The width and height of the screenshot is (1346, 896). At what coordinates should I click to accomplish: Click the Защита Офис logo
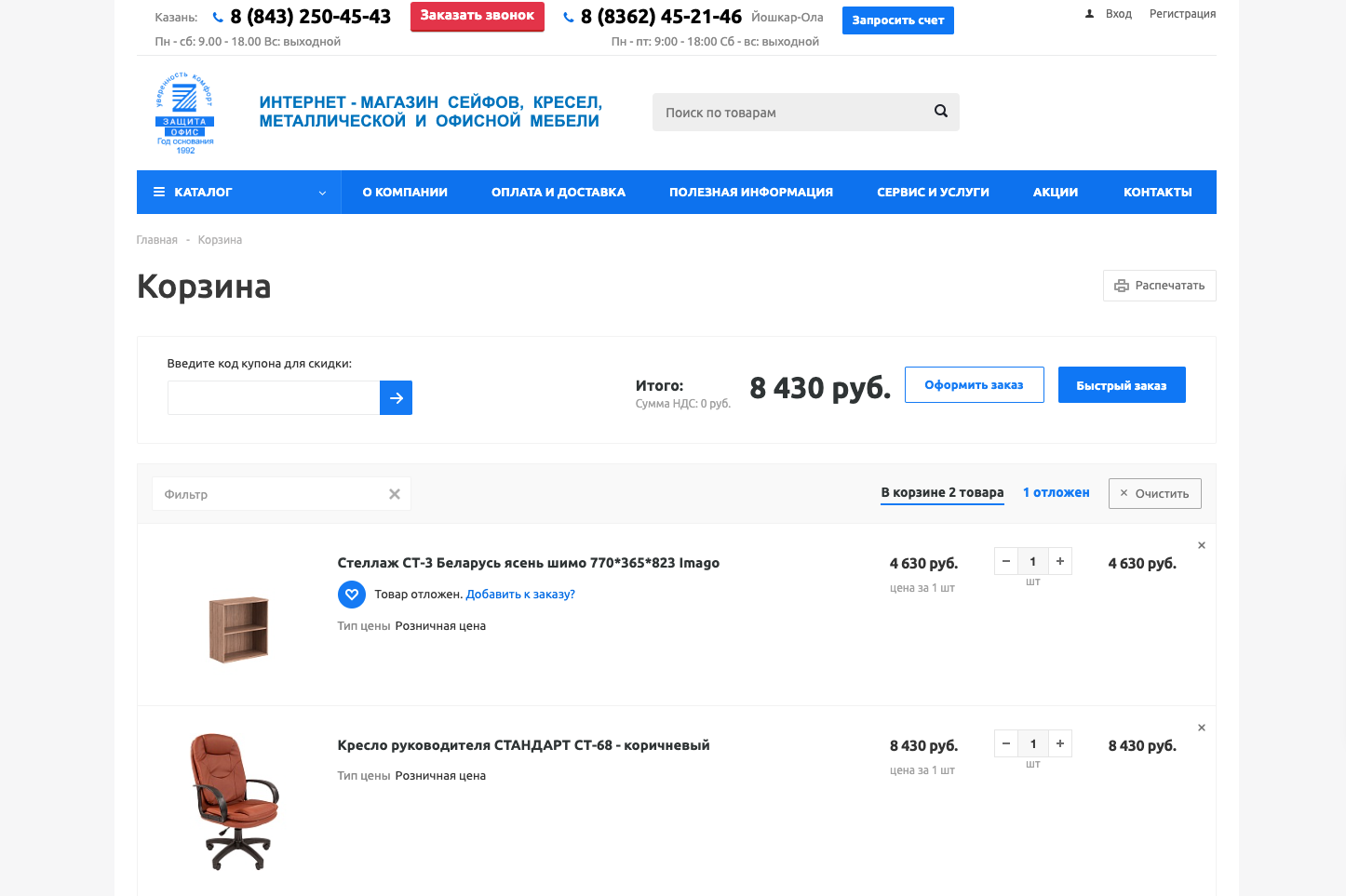185,113
